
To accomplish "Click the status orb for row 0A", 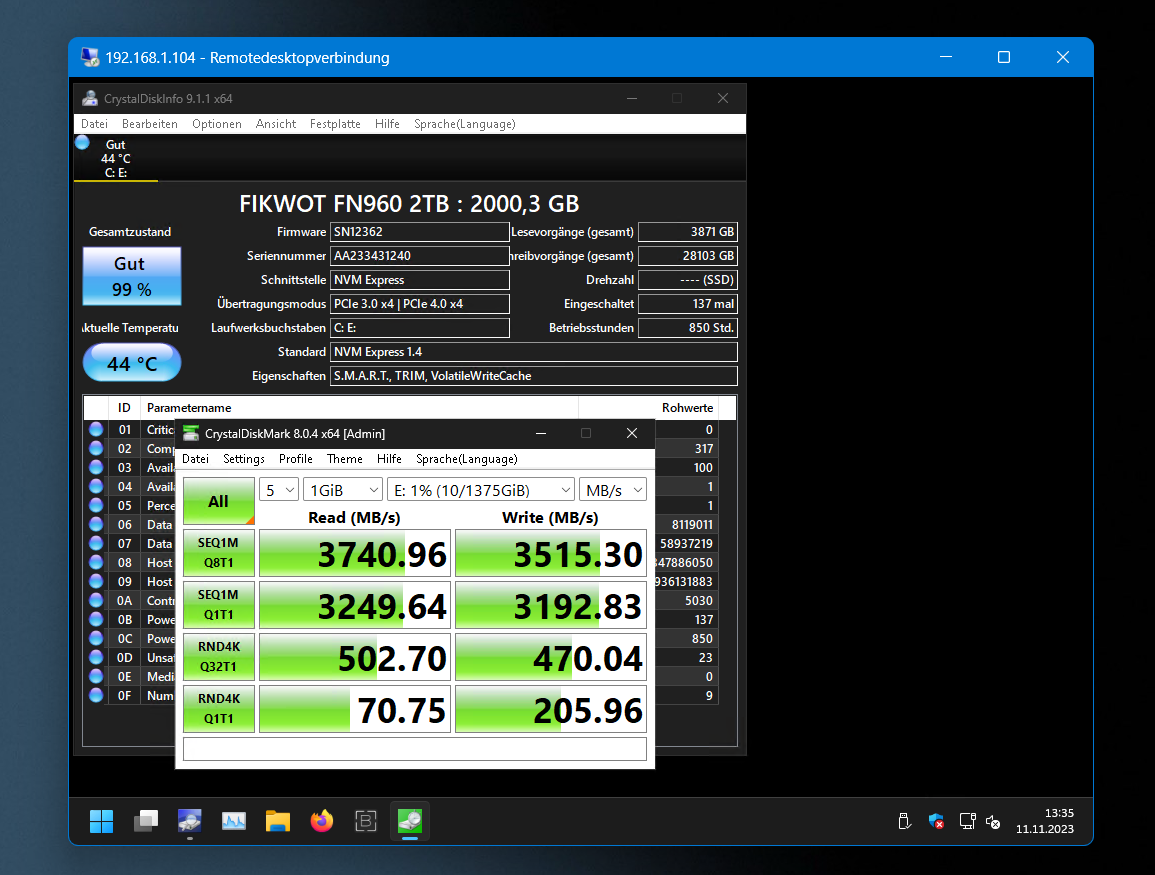I will pos(96,600).
